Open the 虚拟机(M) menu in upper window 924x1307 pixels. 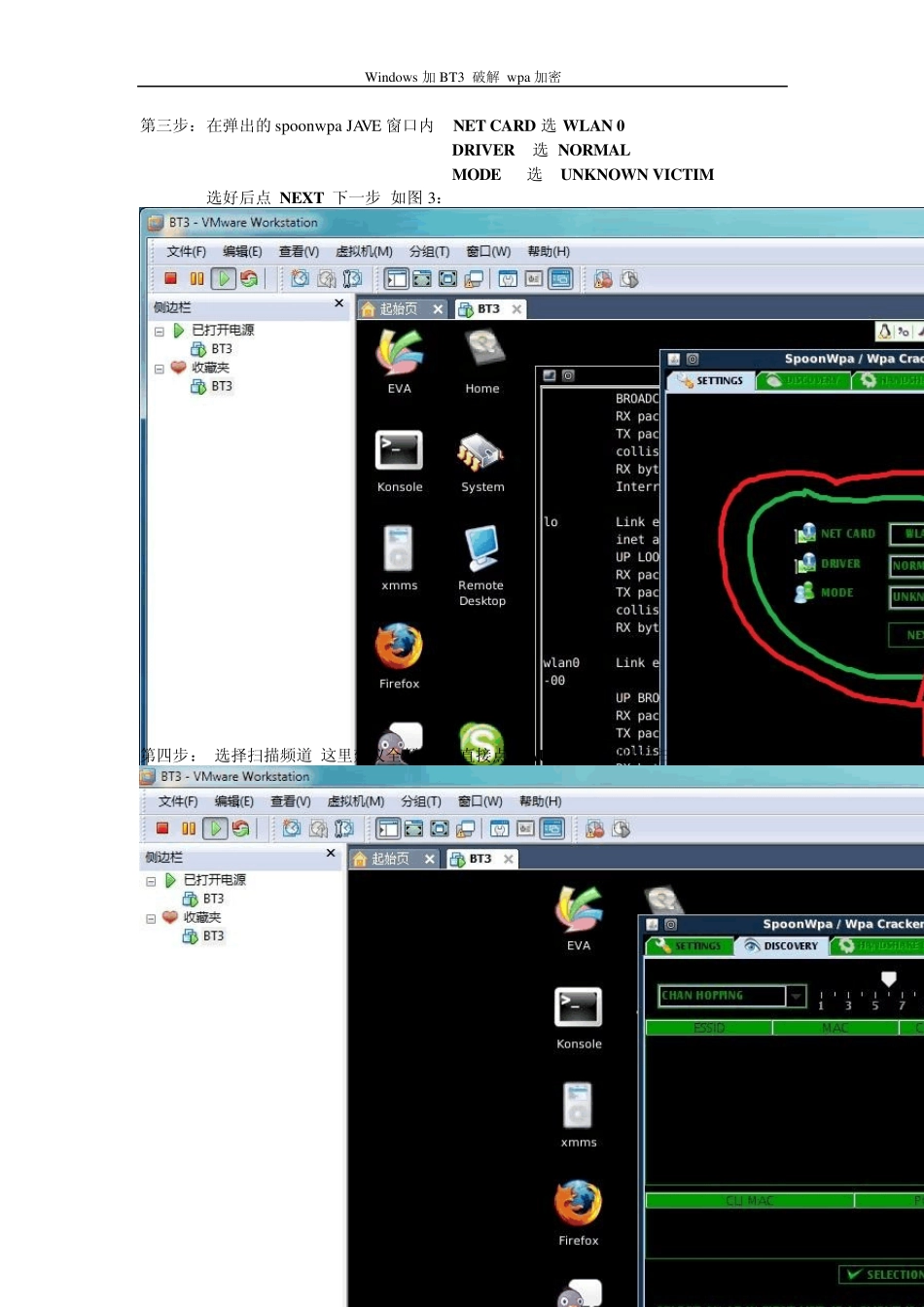click(x=364, y=251)
